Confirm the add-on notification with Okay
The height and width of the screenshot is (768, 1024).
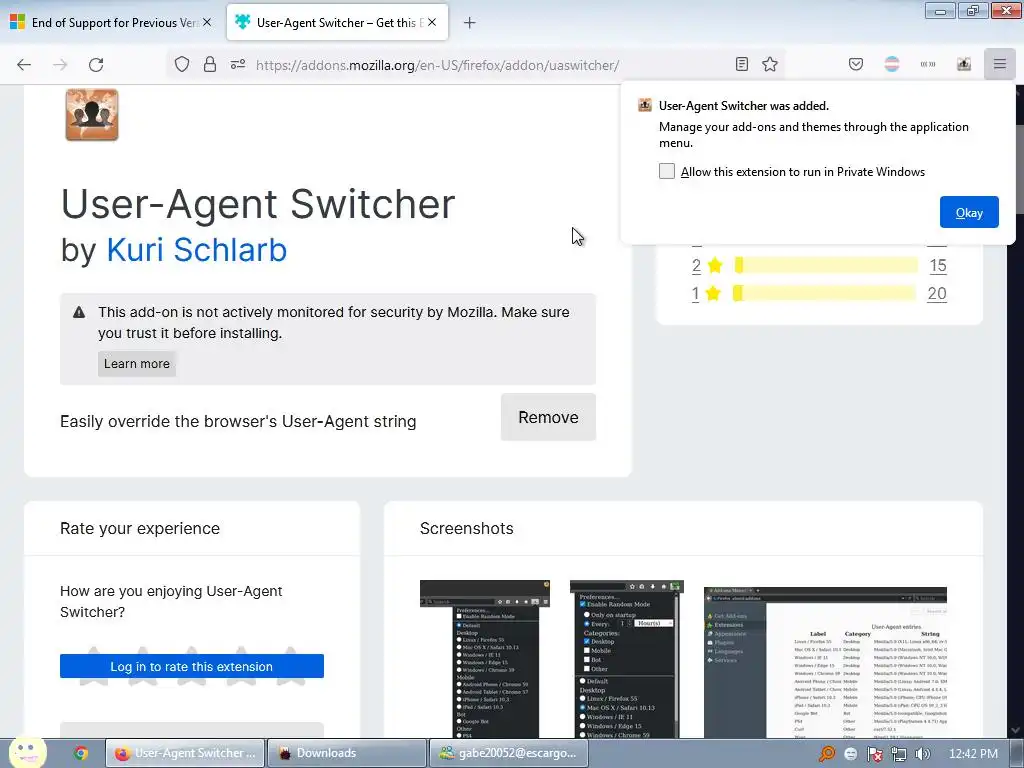pos(969,212)
